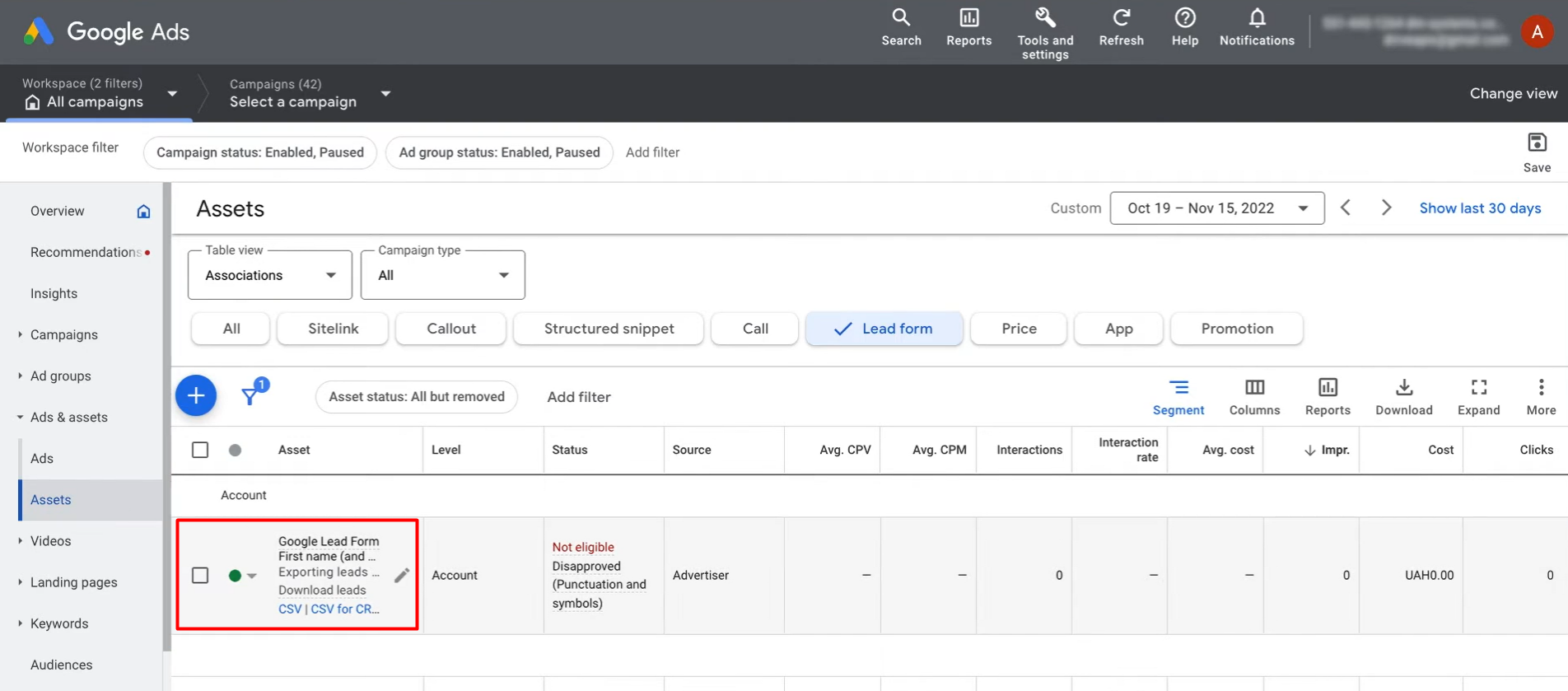This screenshot has width=1568, height=691.
Task: Tick the Google Lead Form row checkbox
Action: [200, 576]
